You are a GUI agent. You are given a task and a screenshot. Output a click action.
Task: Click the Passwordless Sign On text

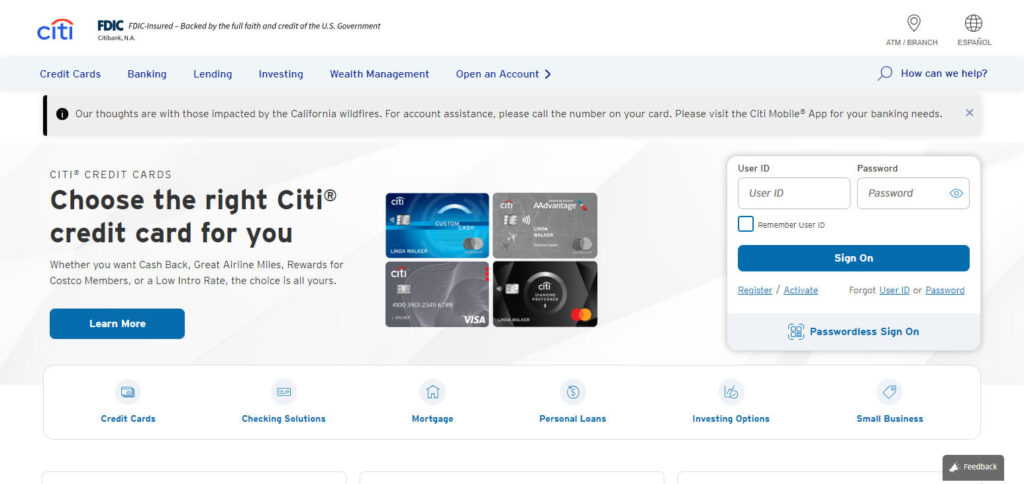864,332
